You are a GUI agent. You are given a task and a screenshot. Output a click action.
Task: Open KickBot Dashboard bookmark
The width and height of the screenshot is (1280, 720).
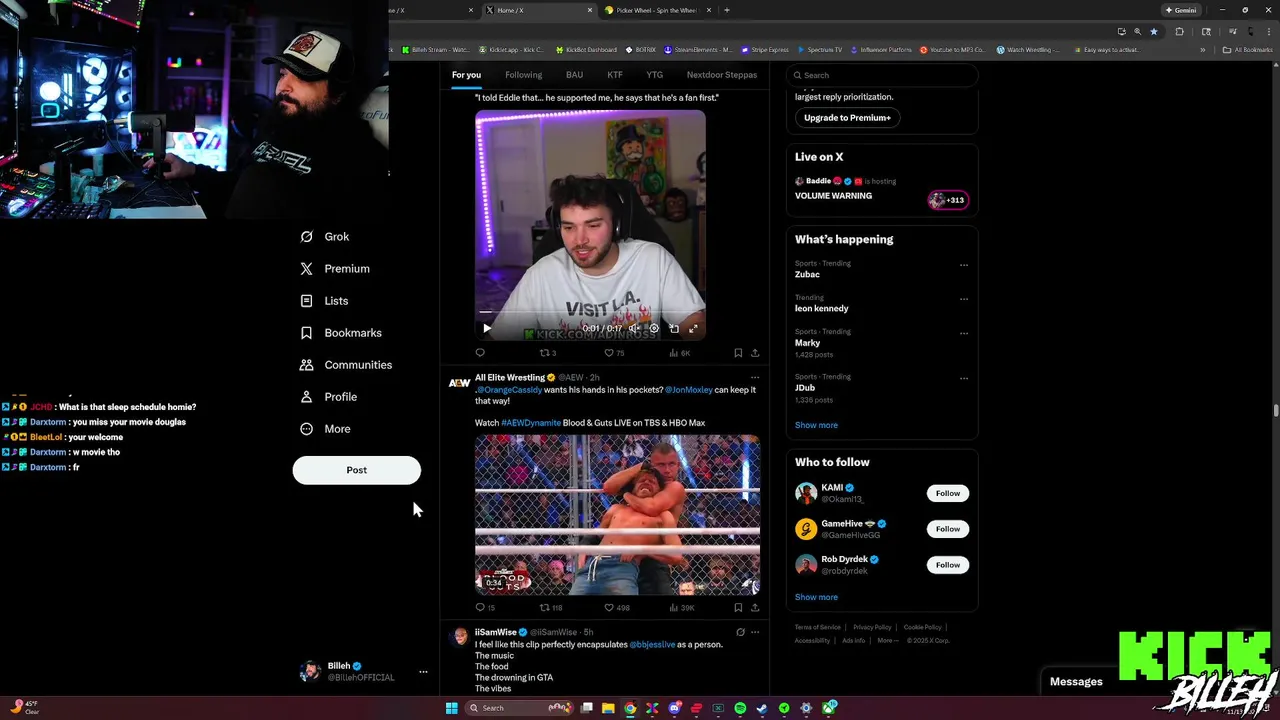(x=585, y=49)
